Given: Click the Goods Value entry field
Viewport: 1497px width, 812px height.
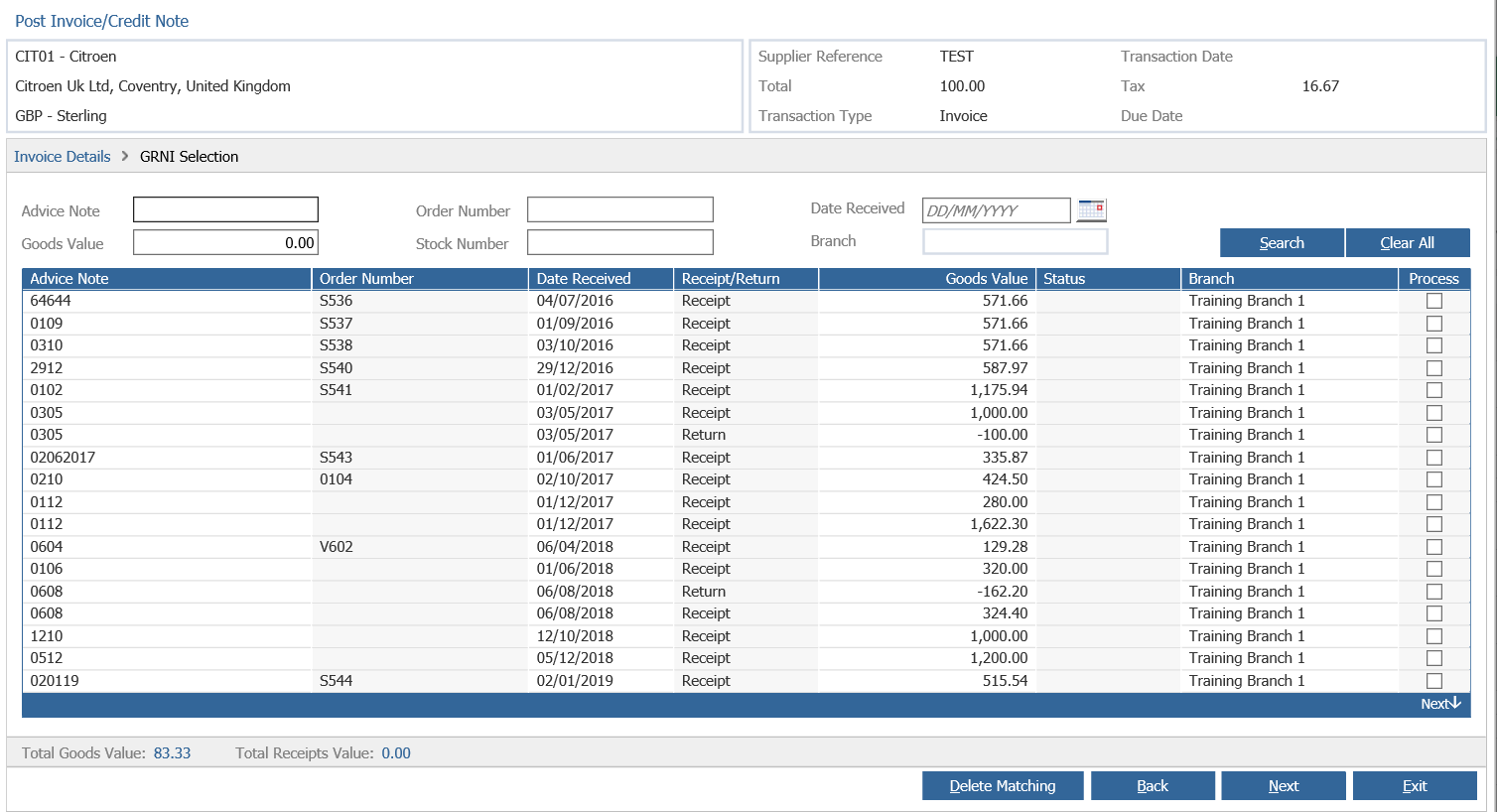Looking at the screenshot, I should click(225, 241).
